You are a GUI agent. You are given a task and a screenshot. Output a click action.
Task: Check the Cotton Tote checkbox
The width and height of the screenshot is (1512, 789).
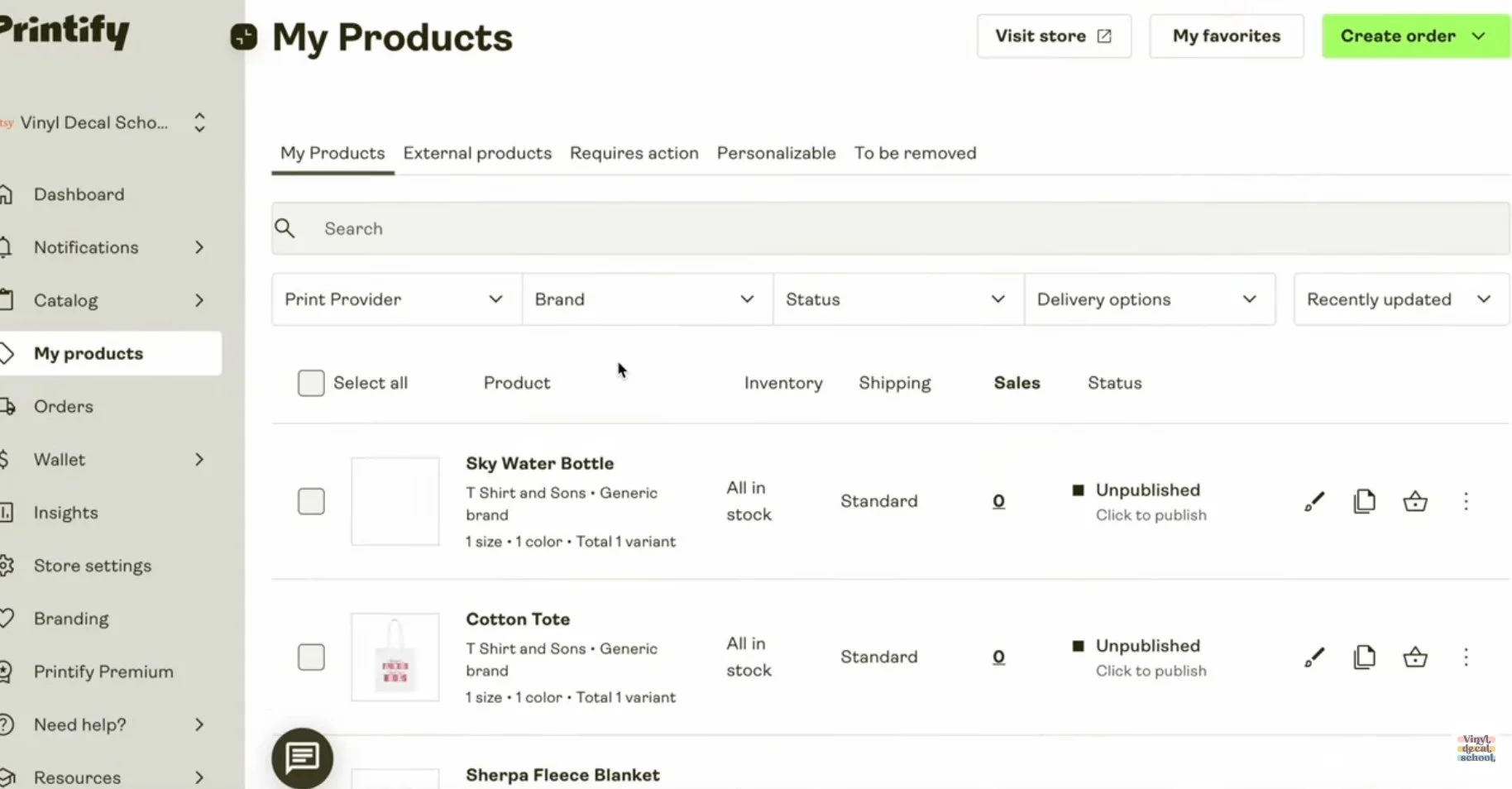(311, 657)
